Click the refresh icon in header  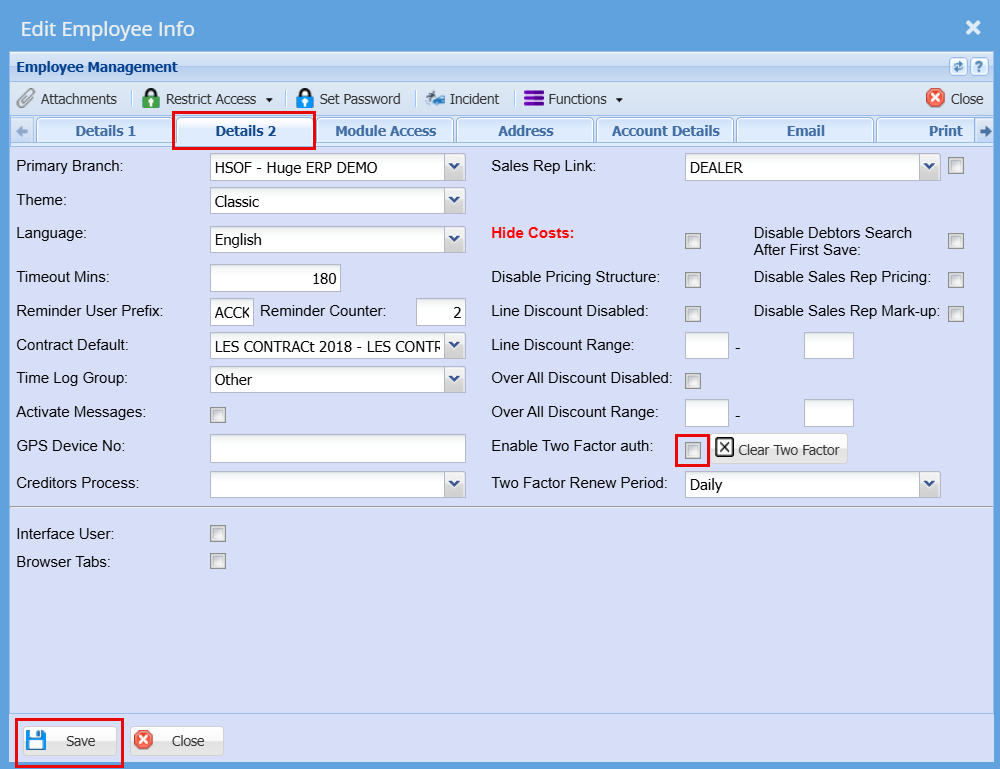(x=958, y=67)
